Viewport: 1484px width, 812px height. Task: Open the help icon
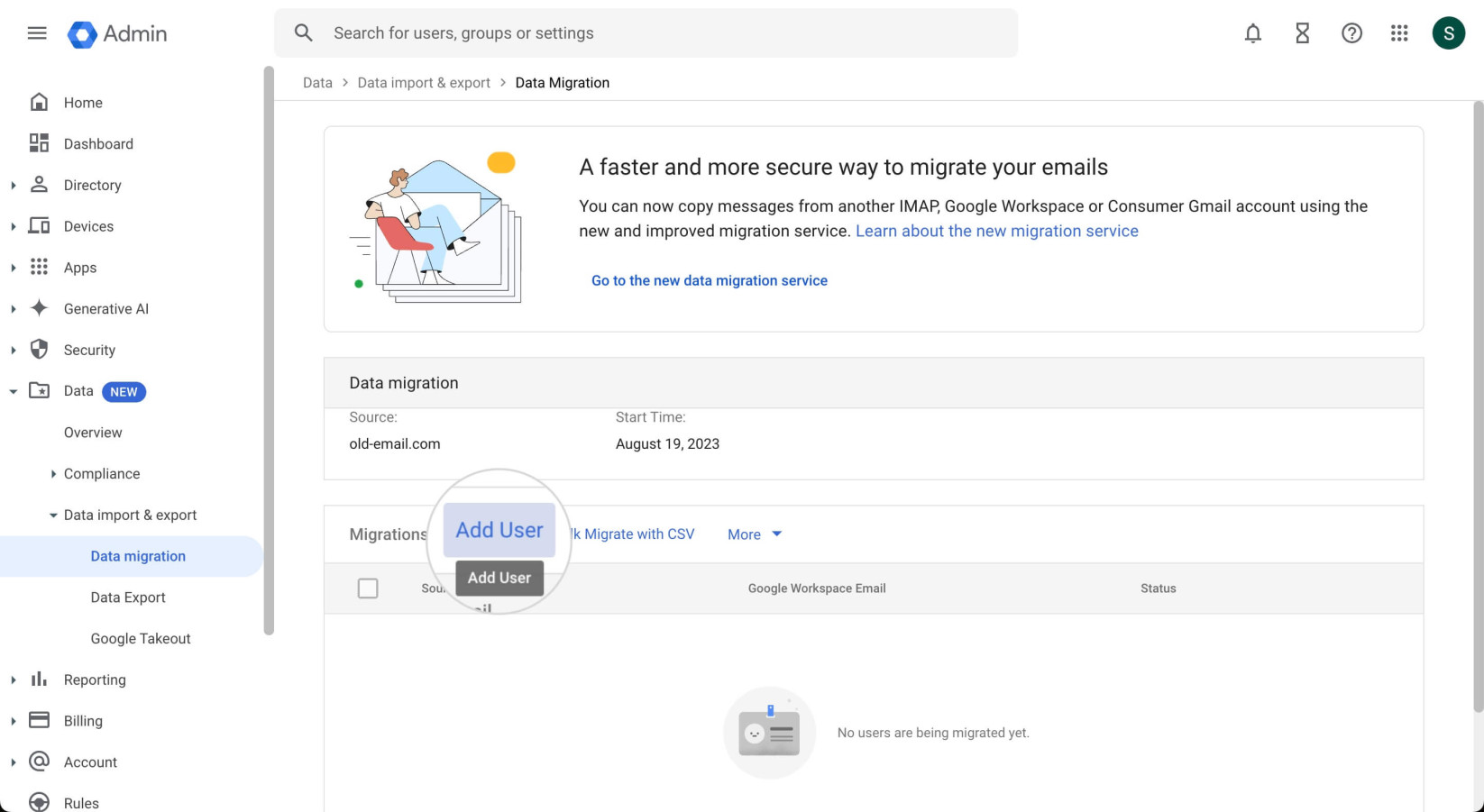pos(1351,33)
